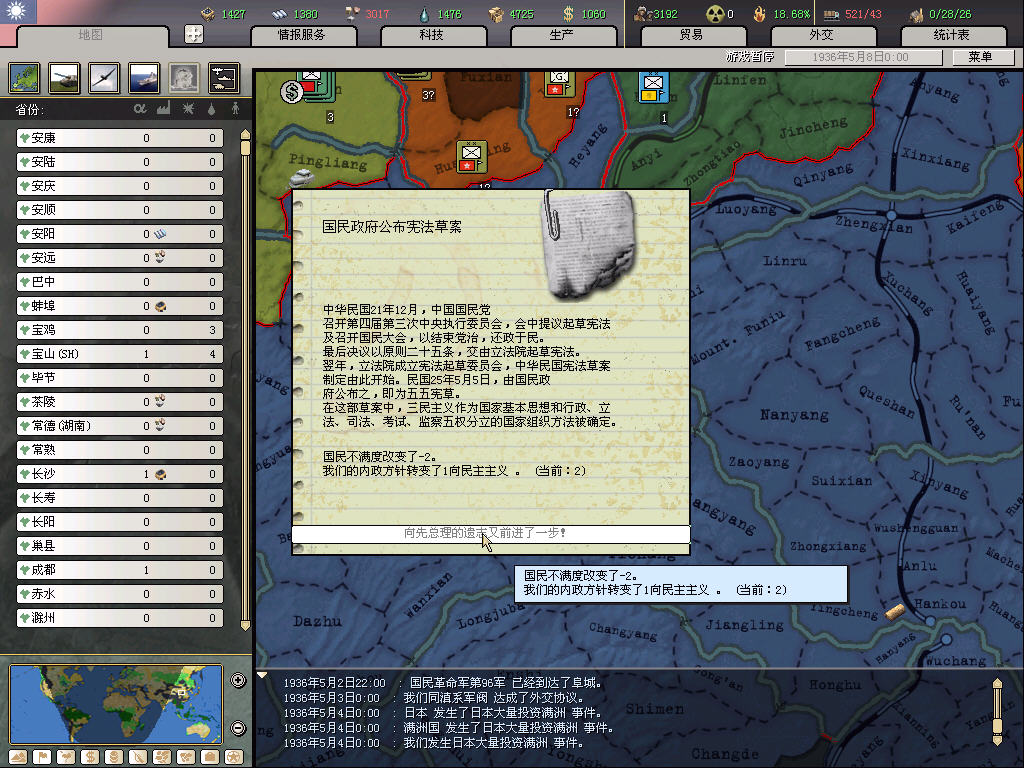Viewport: 1024px width, 768px height.
Task: Switch to weather map mode icon
Action: click(x=66, y=757)
